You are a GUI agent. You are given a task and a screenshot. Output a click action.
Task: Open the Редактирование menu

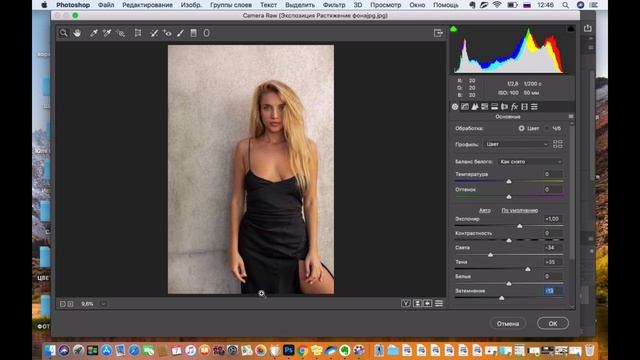(147, 5)
